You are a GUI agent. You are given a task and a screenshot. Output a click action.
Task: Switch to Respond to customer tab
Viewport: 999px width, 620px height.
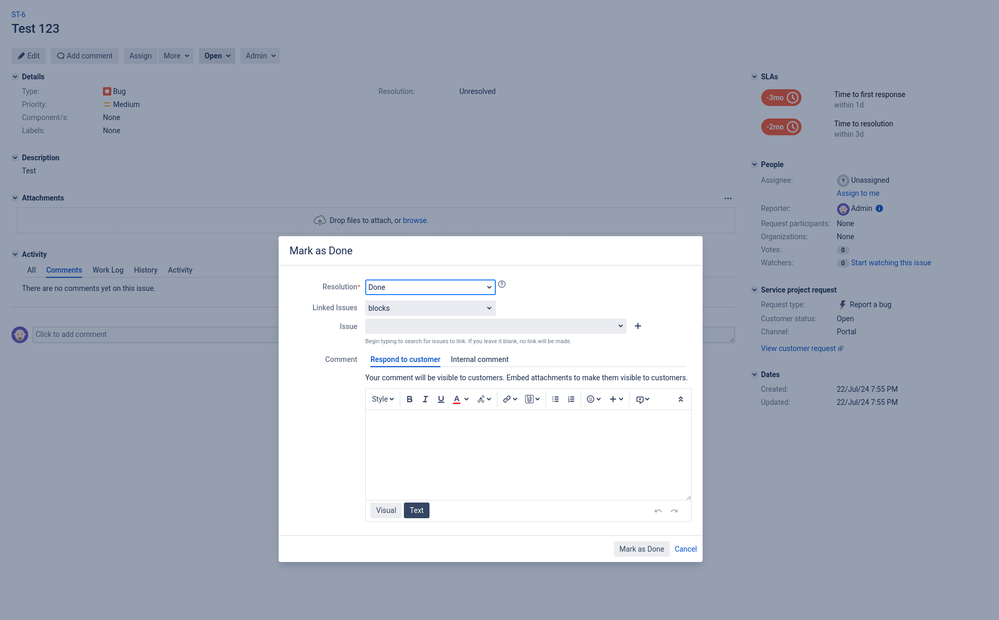(x=405, y=359)
